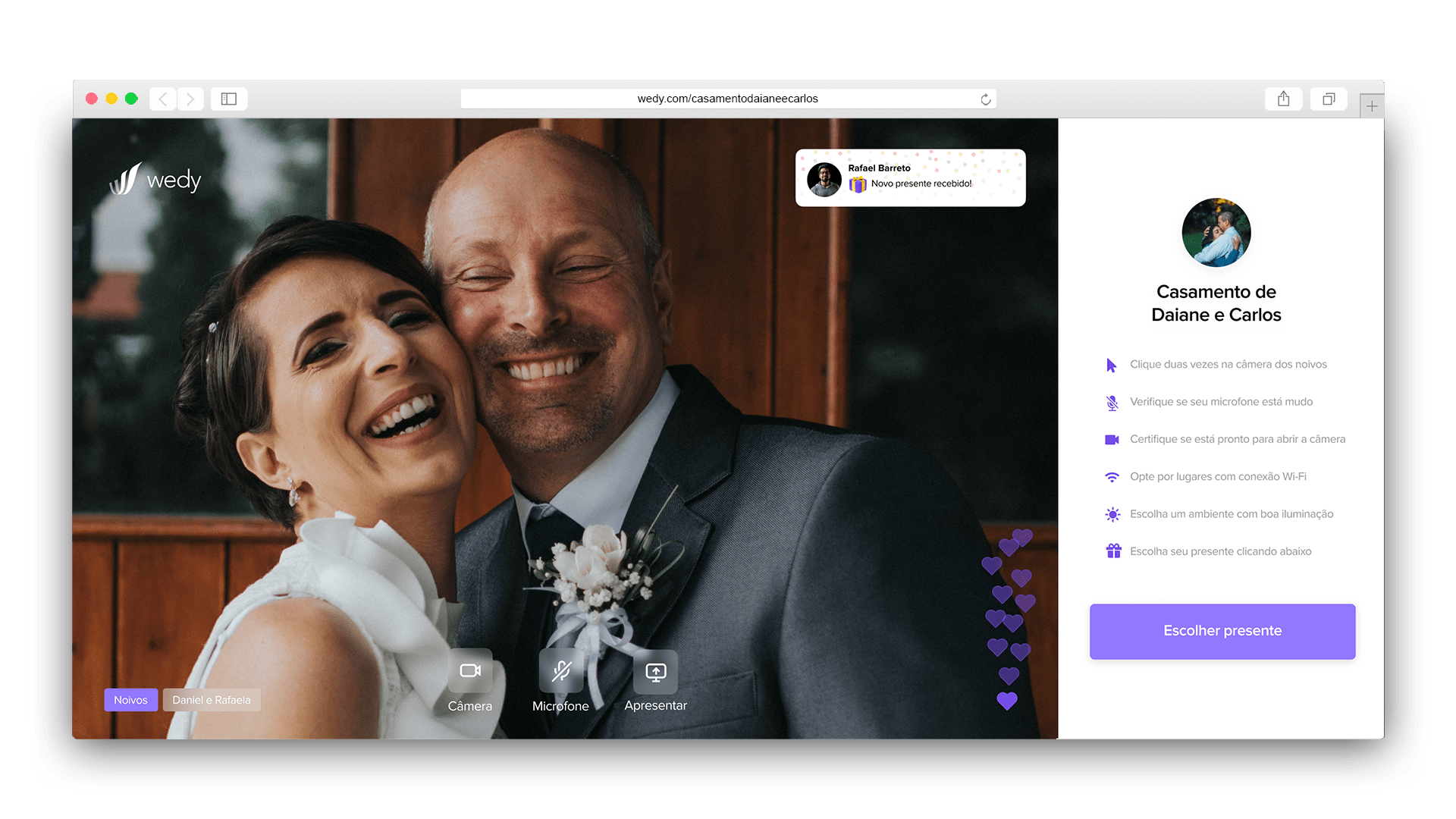This screenshot has height=819, width=1456.
Task: Click the Escolher presente button
Action: 1222,631
